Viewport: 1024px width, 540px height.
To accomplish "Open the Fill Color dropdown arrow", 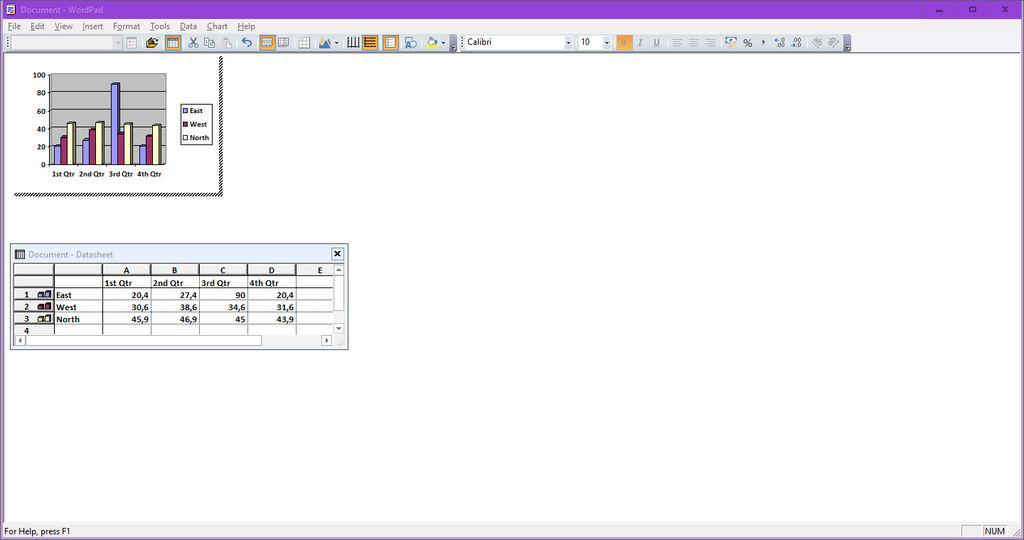I will coord(443,42).
